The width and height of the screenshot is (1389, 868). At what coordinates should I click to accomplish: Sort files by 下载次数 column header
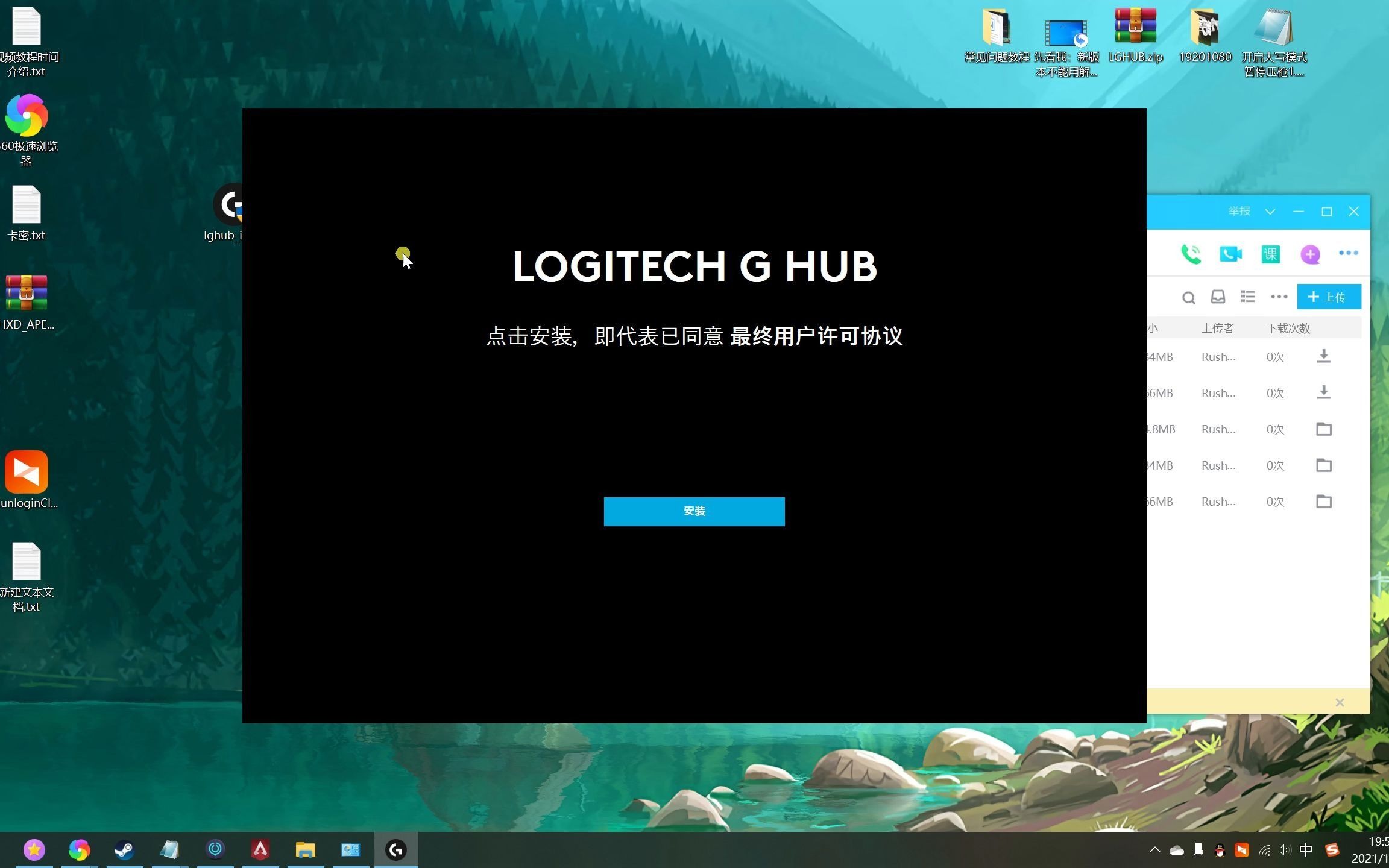1288,329
